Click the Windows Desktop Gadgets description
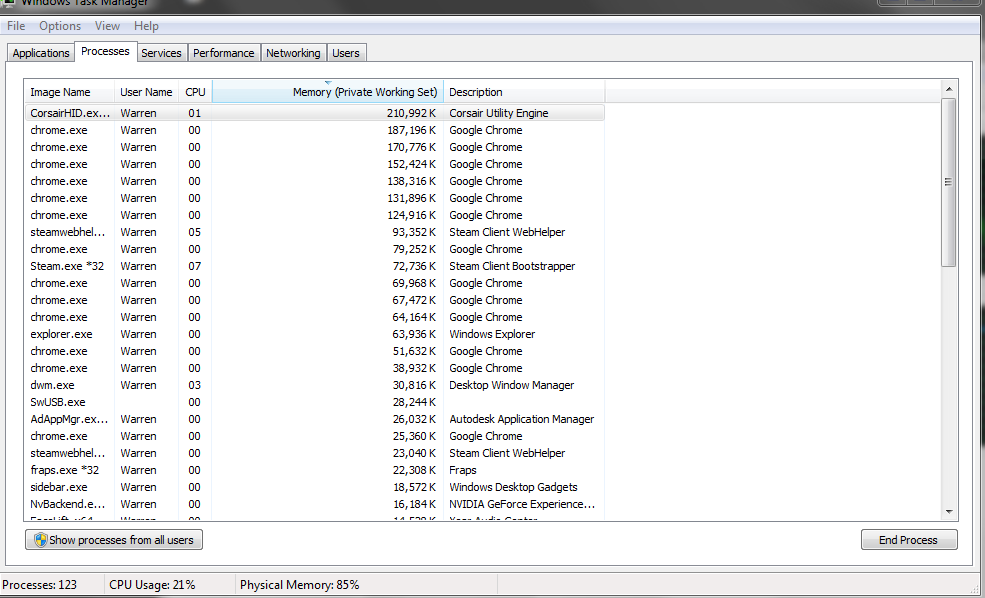The height and width of the screenshot is (598, 985). click(513, 486)
